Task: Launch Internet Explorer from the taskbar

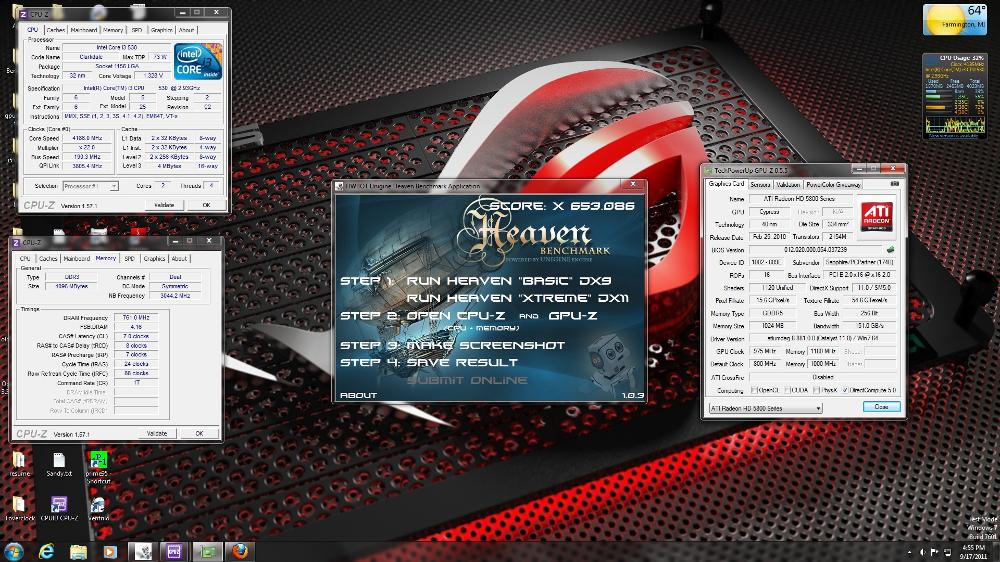Action: [46, 551]
